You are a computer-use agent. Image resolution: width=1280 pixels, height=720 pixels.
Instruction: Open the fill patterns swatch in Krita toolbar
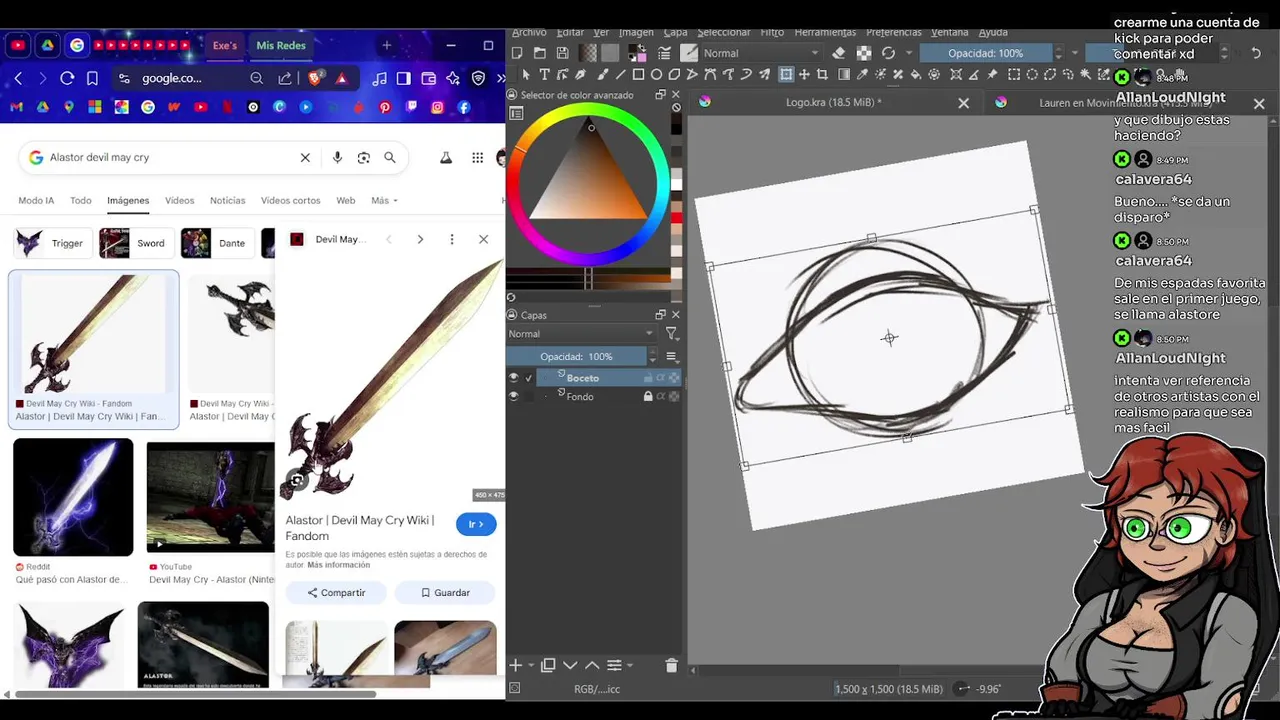click(x=611, y=53)
